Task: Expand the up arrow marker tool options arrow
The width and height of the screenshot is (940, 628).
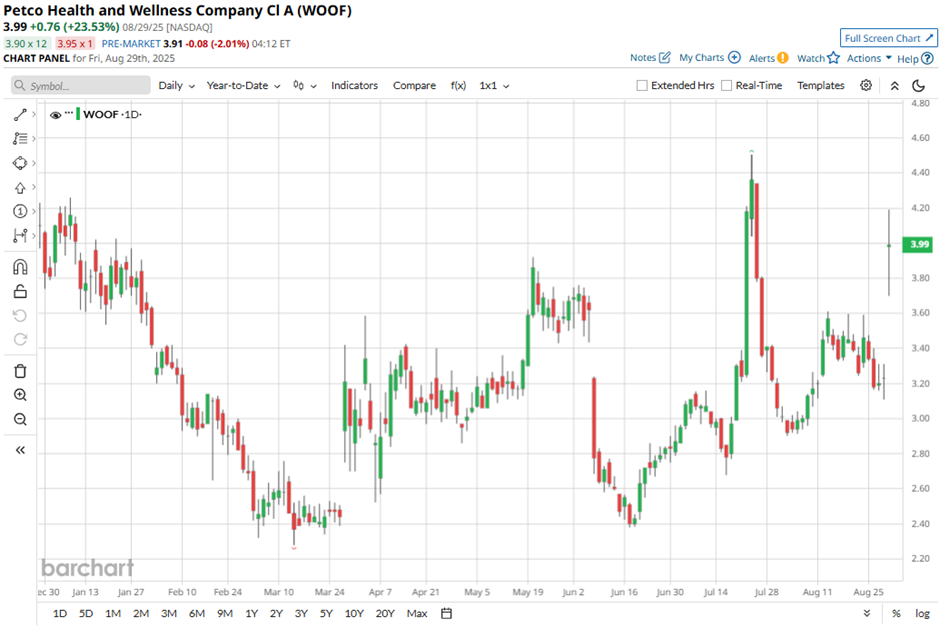Action: click(34, 188)
